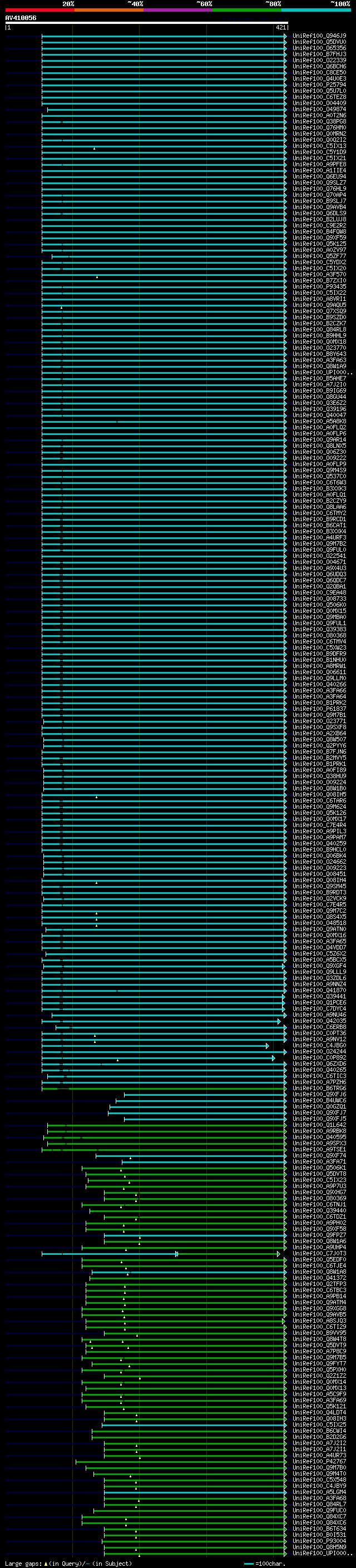Click the green ~80% identity color bar

tap(247, 10)
